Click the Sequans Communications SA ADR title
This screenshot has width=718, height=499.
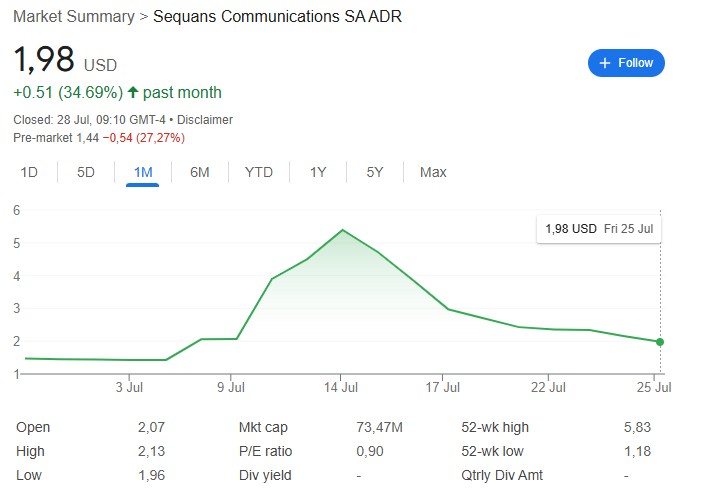[277, 16]
